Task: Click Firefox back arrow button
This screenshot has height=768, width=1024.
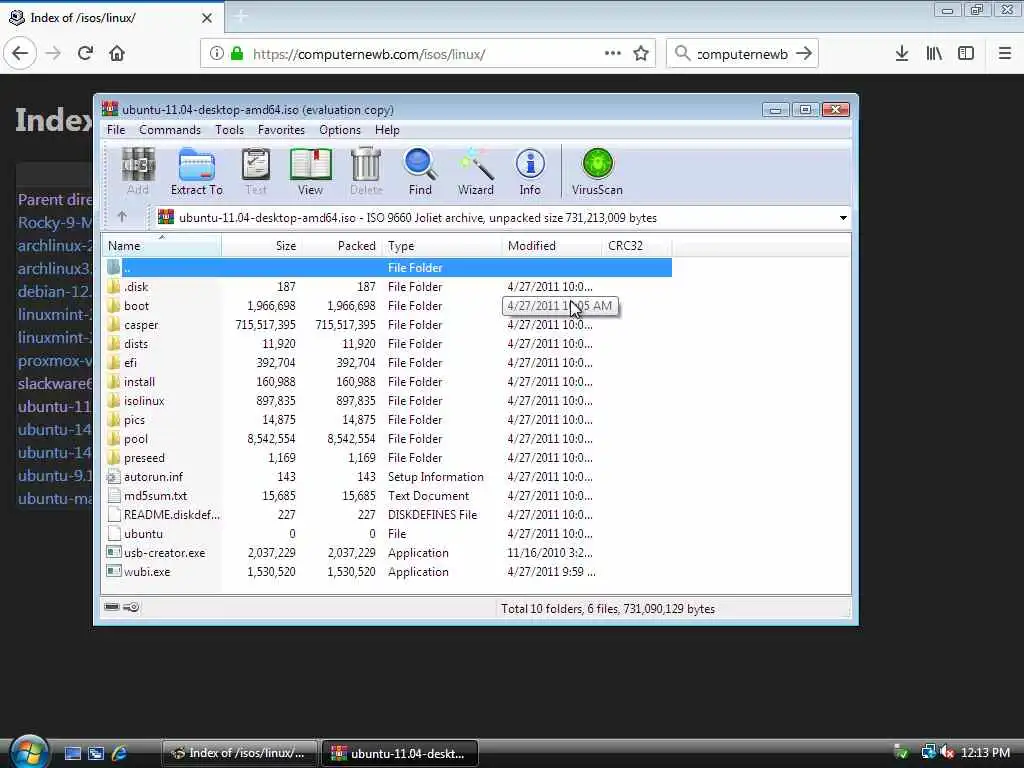Action: (20, 54)
